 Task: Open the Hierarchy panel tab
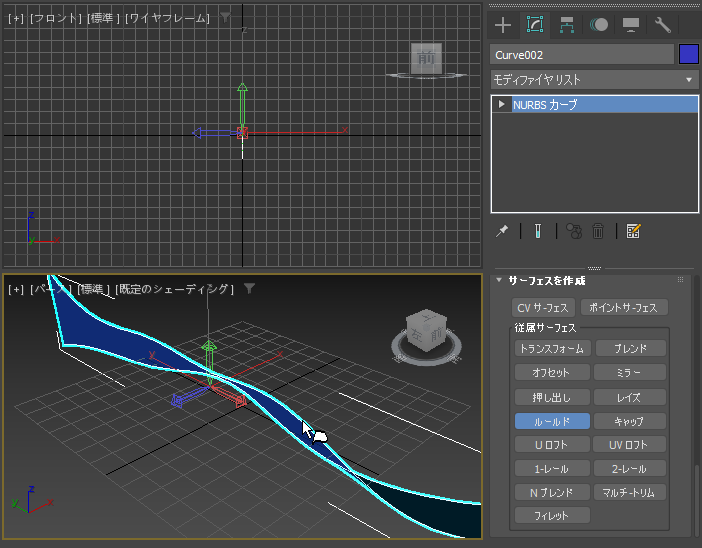(567, 25)
